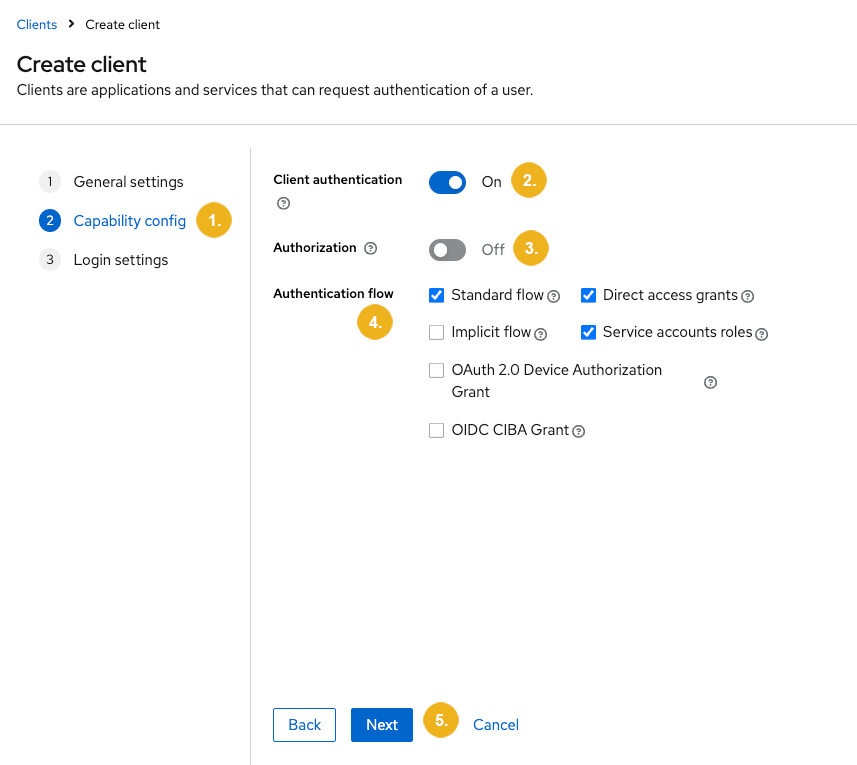Viewport: 857px width, 765px height.
Task: Open help for Client authentication
Action: (x=283, y=203)
